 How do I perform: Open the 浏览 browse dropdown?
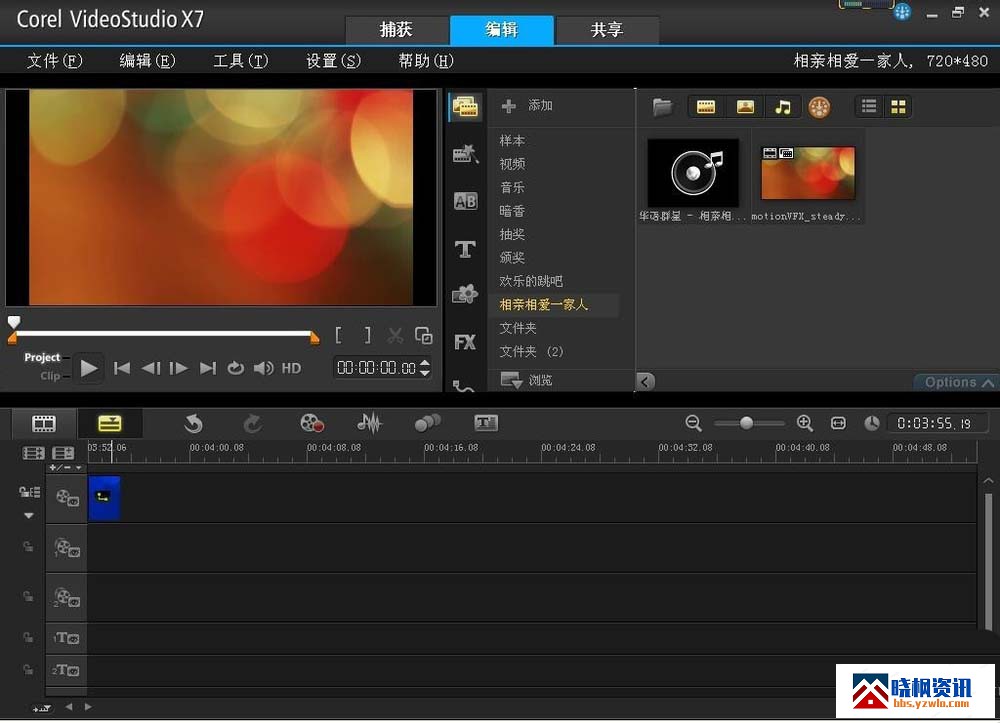pyautogui.click(x=529, y=380)
